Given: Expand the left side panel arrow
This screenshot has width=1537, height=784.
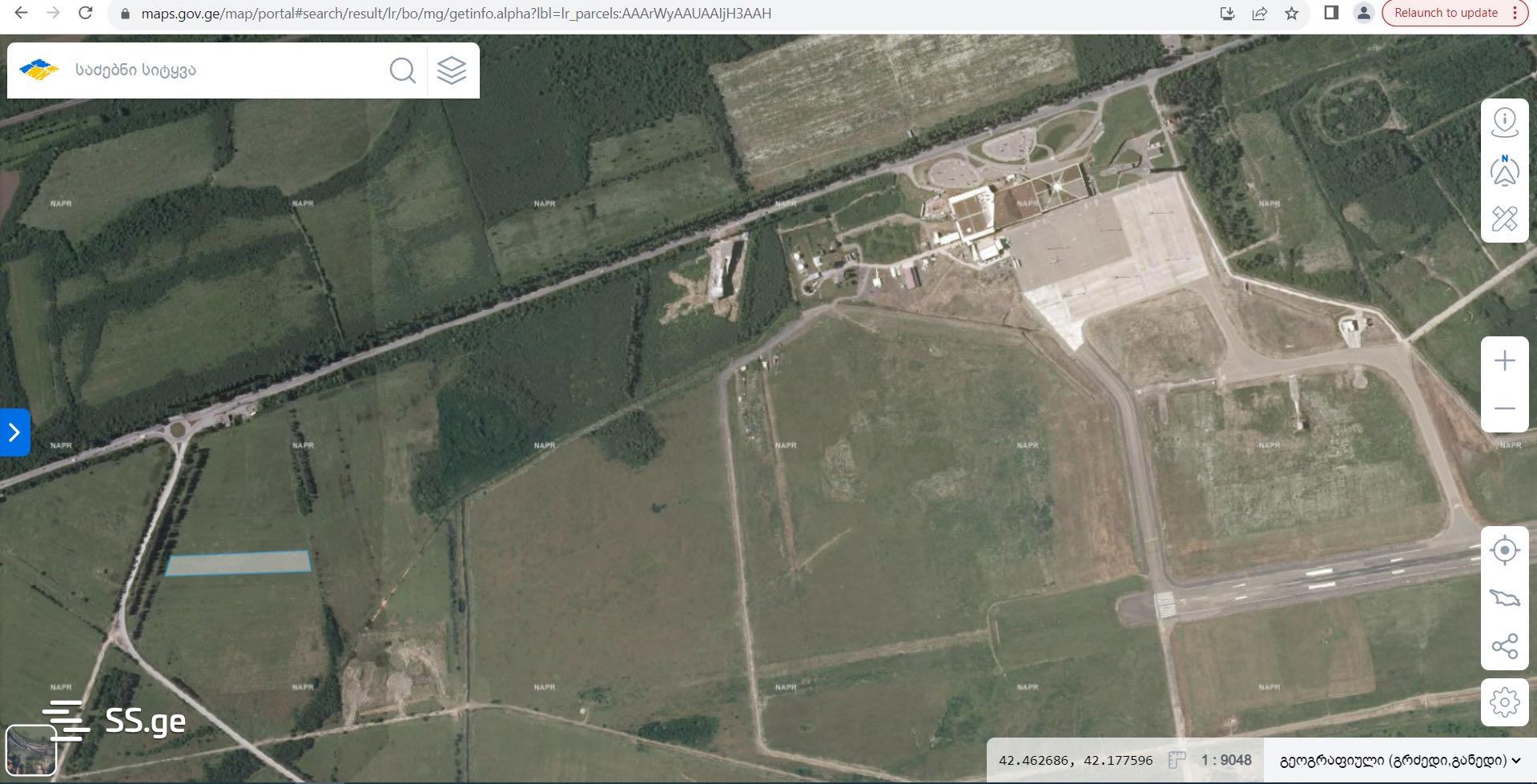Looking at the screenshot, I should click(x=14, y=432).
